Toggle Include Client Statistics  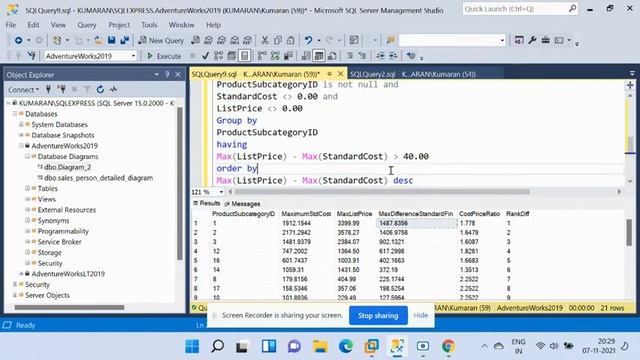click(x=288, y=56)
